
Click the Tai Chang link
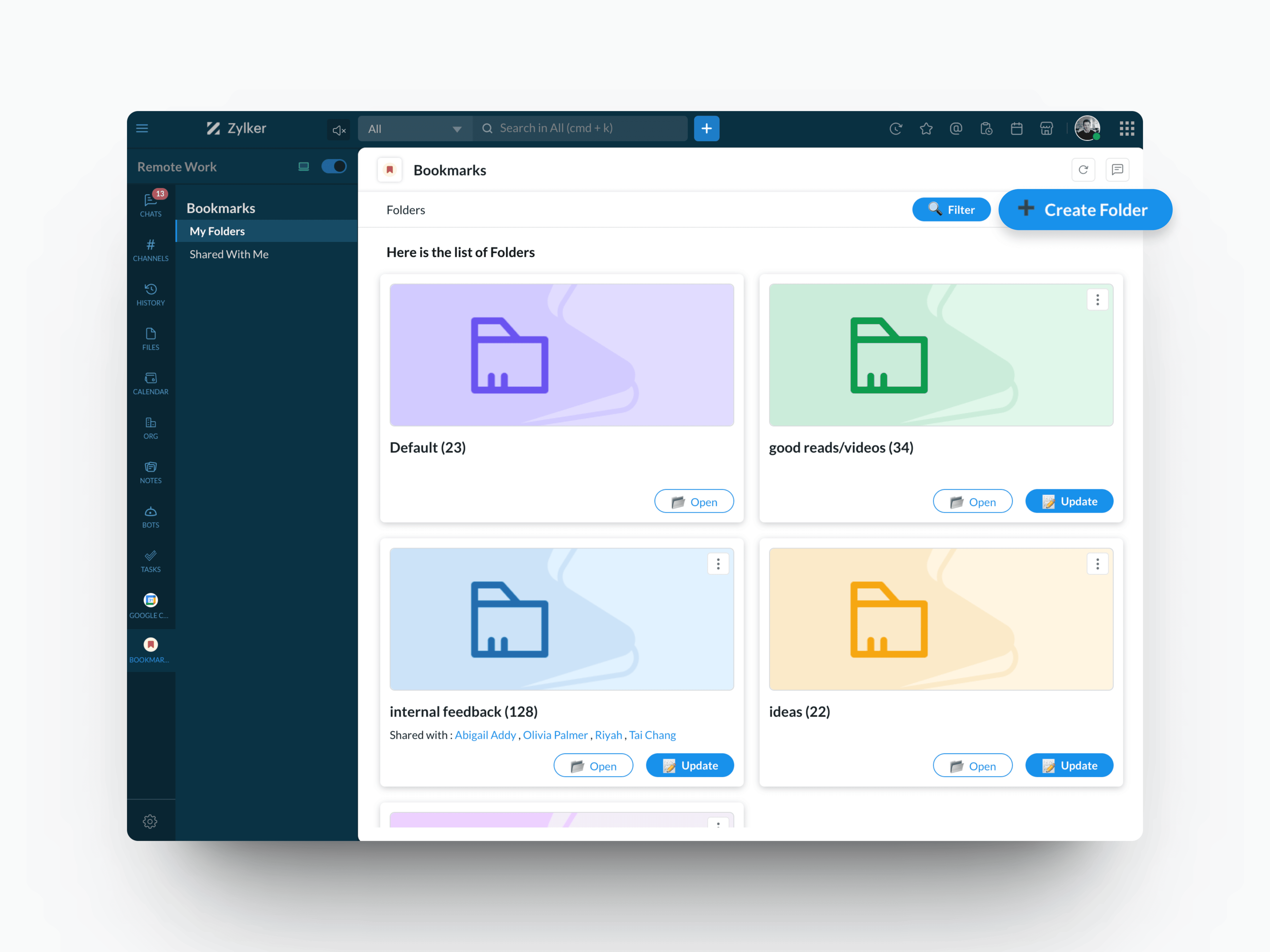coord(652,735)
